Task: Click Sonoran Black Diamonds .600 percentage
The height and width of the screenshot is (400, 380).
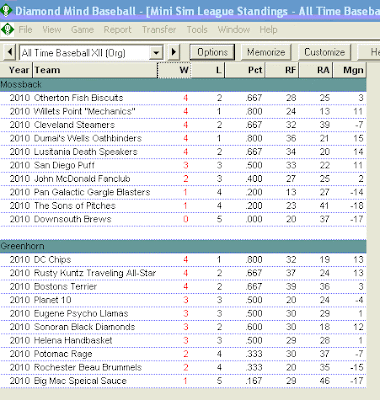Action: point(254,327)
